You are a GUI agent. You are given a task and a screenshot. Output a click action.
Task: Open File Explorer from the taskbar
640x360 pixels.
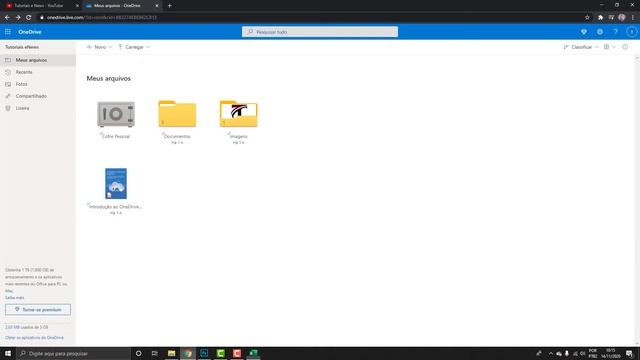point(171,353)
